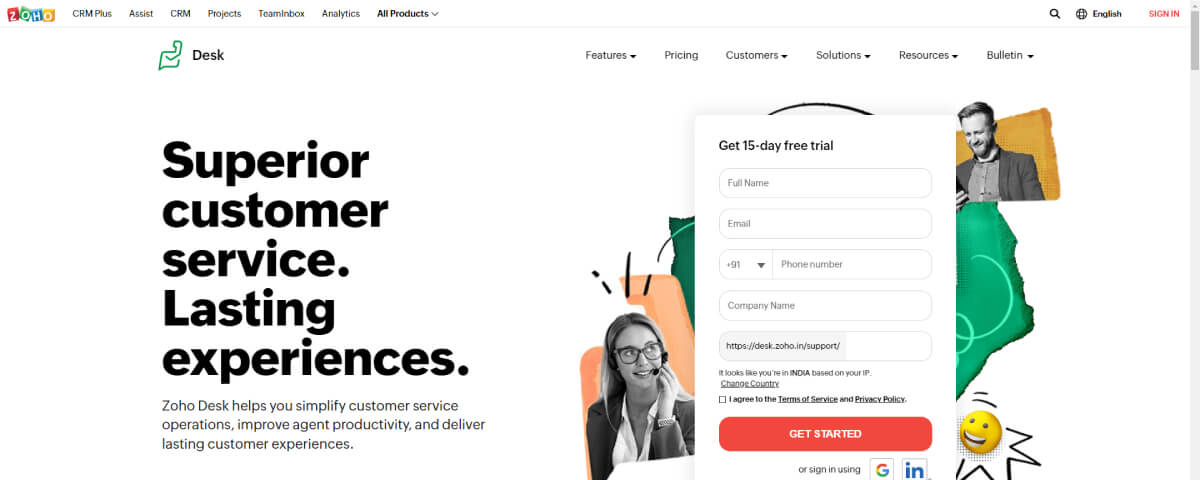Open the Solutions dropdown menu

click(843, 55)
